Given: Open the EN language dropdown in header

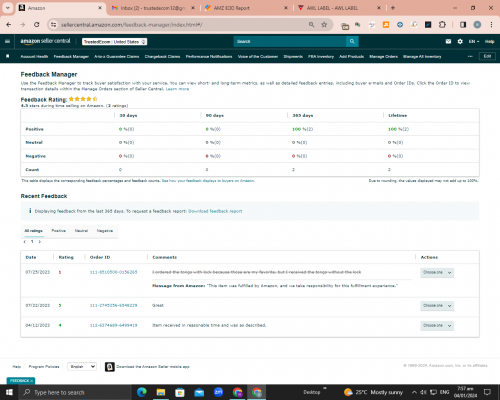Looking at the screenshot, I should tap(474, 42).
